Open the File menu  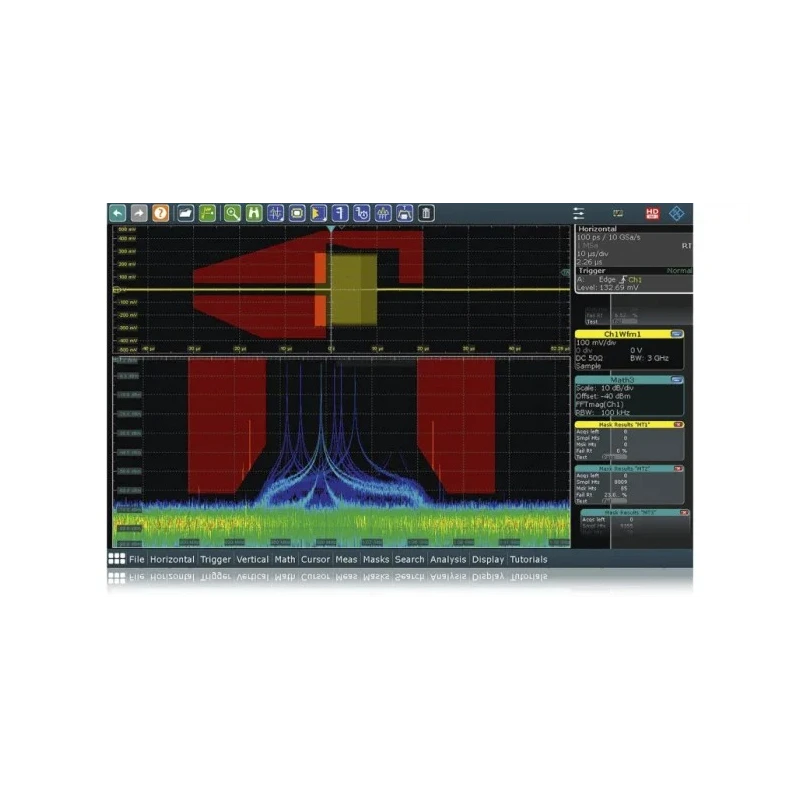coord(136,559)
